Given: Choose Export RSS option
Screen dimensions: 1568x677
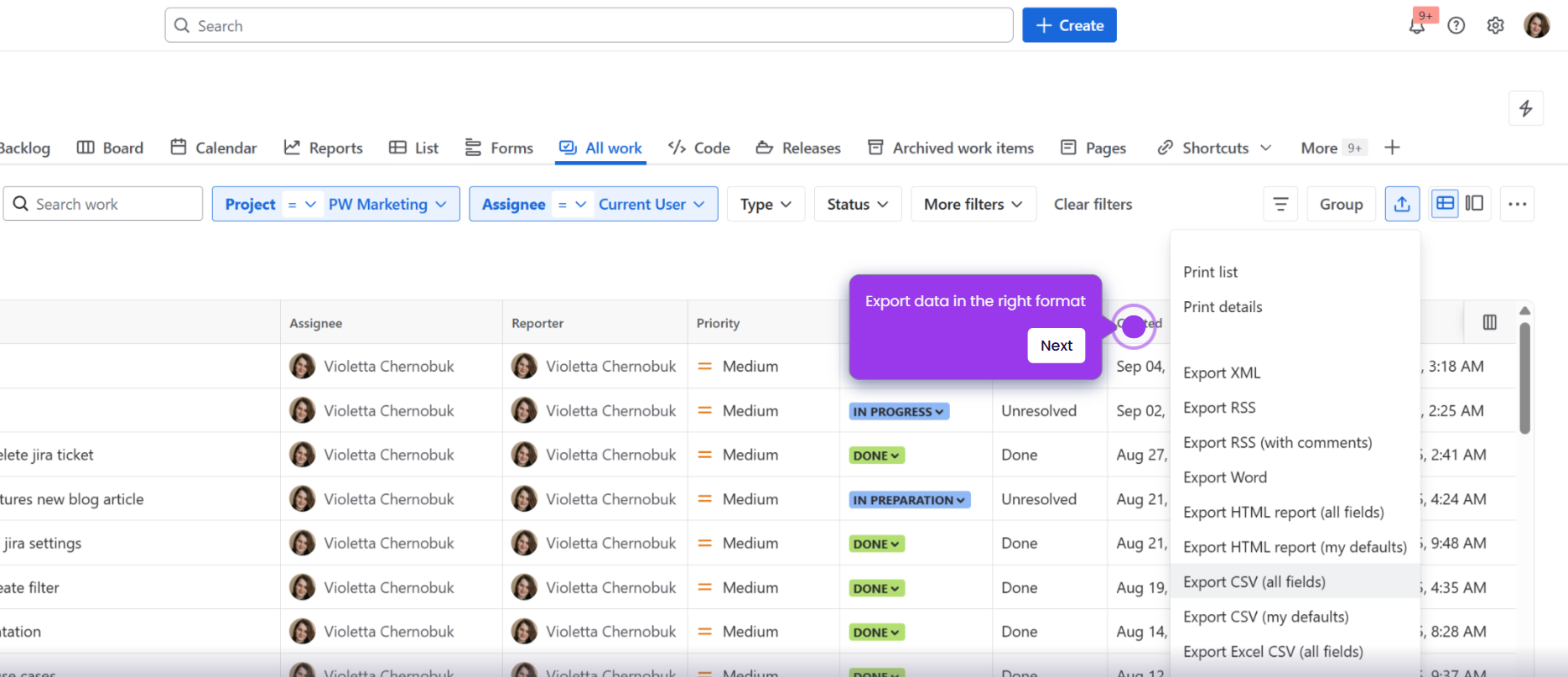Looking at the screenshot, I should pyautogui.click(x=1295, y=408).
